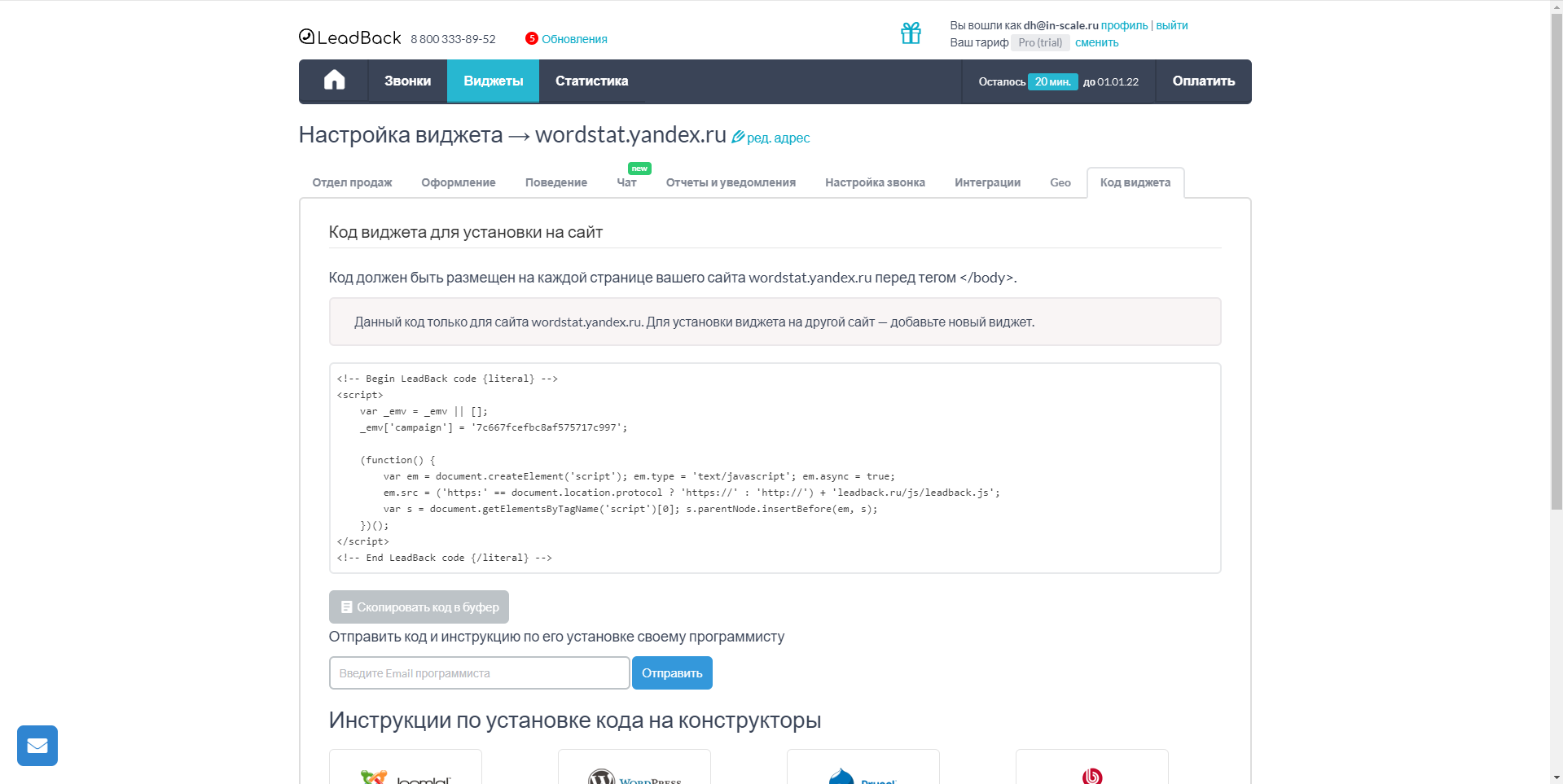
Task: Go to Статистика section
Action: [x=591, y=81]
